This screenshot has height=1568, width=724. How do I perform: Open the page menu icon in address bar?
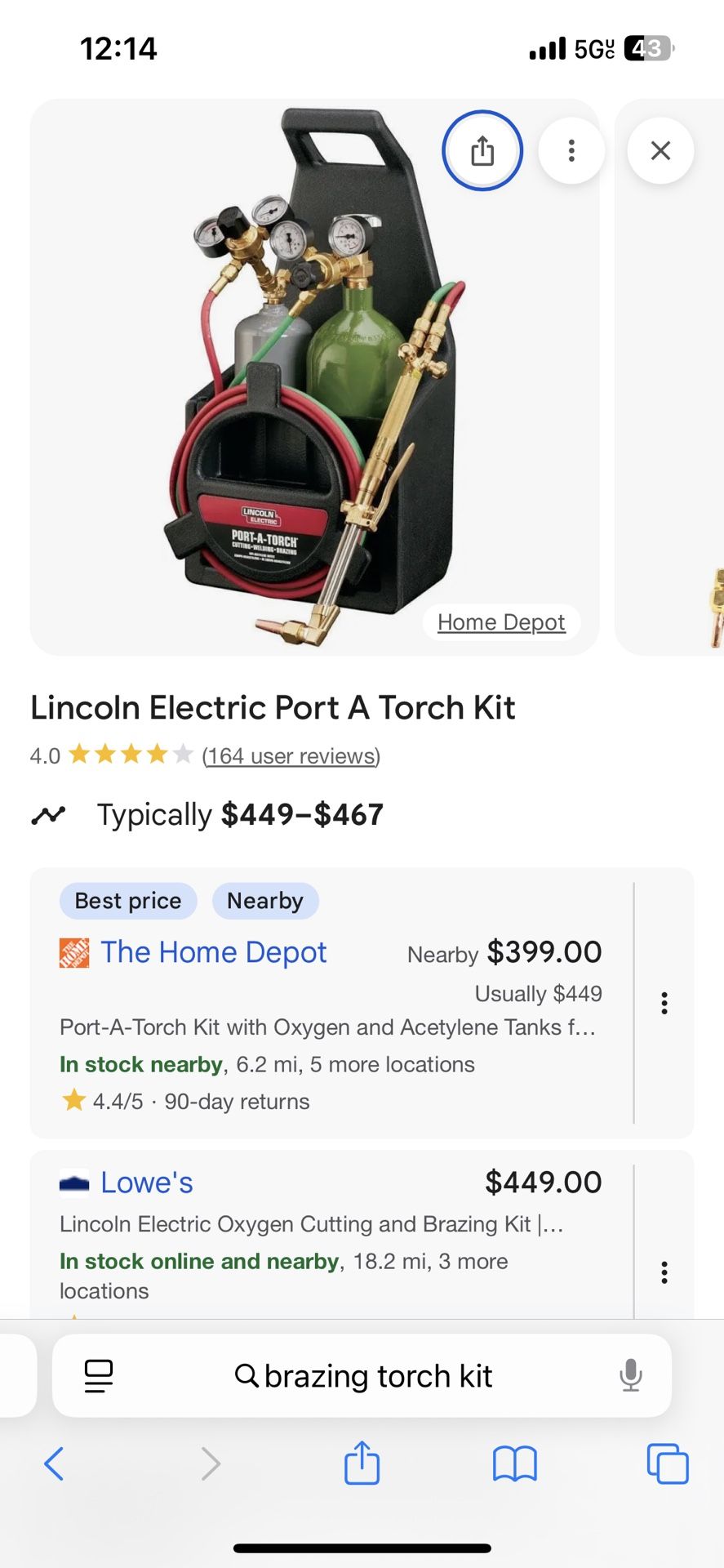(x=99, y=1376)
